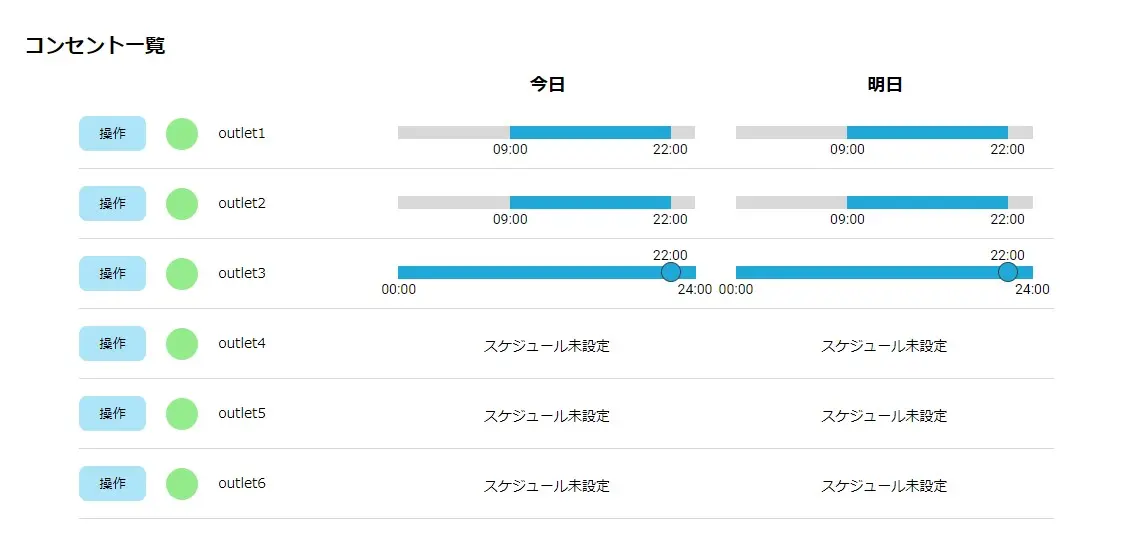This screenshot has width=1126, height=542.
Task: Click the 操作 button for outlet6
Action: (112, 484)
